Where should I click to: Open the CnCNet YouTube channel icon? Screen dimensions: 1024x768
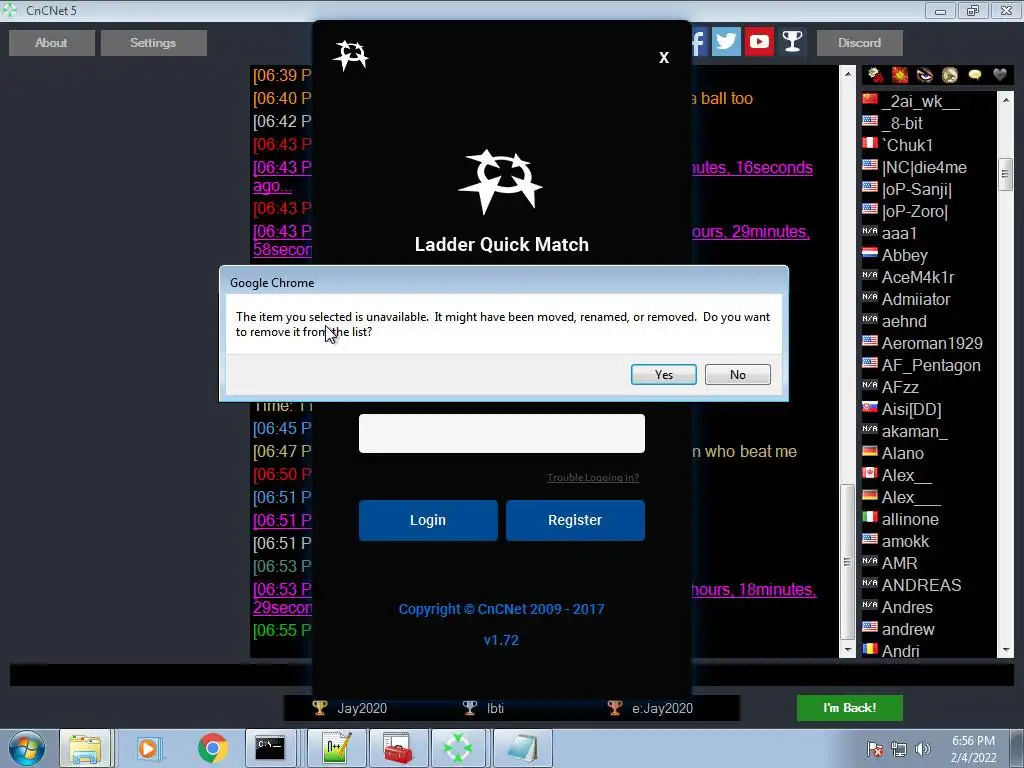click(x=759, y=42)
